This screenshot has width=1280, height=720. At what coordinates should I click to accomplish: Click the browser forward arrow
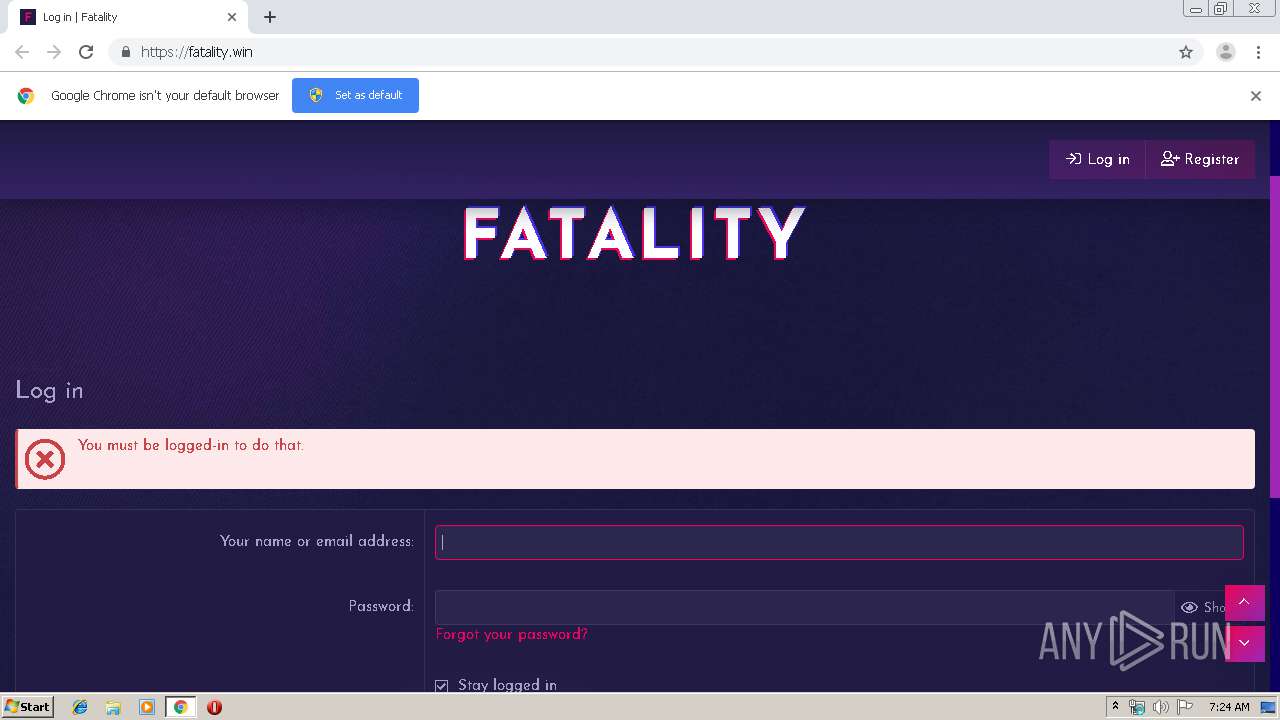54,52
